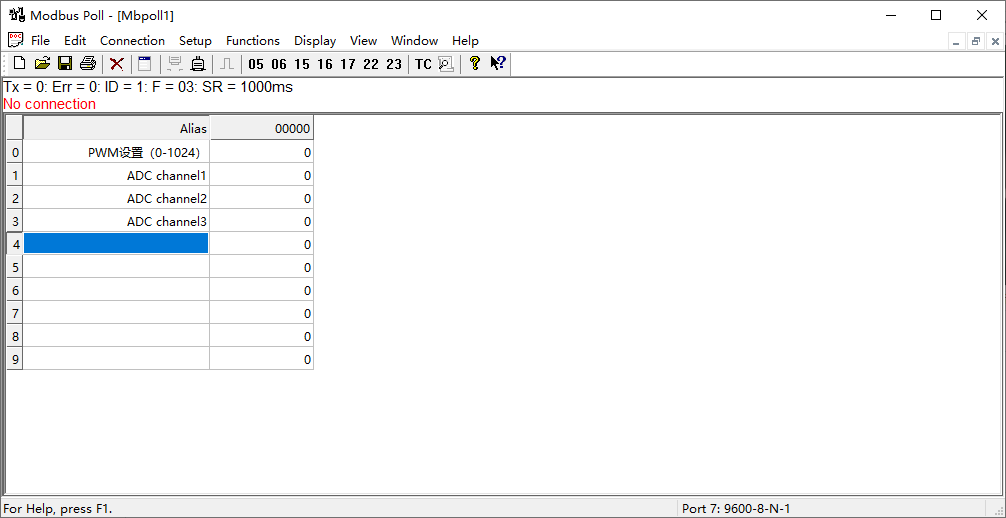The image size is (1006, 518).
Task: Click row header number 5
Action: coord(15,267)
